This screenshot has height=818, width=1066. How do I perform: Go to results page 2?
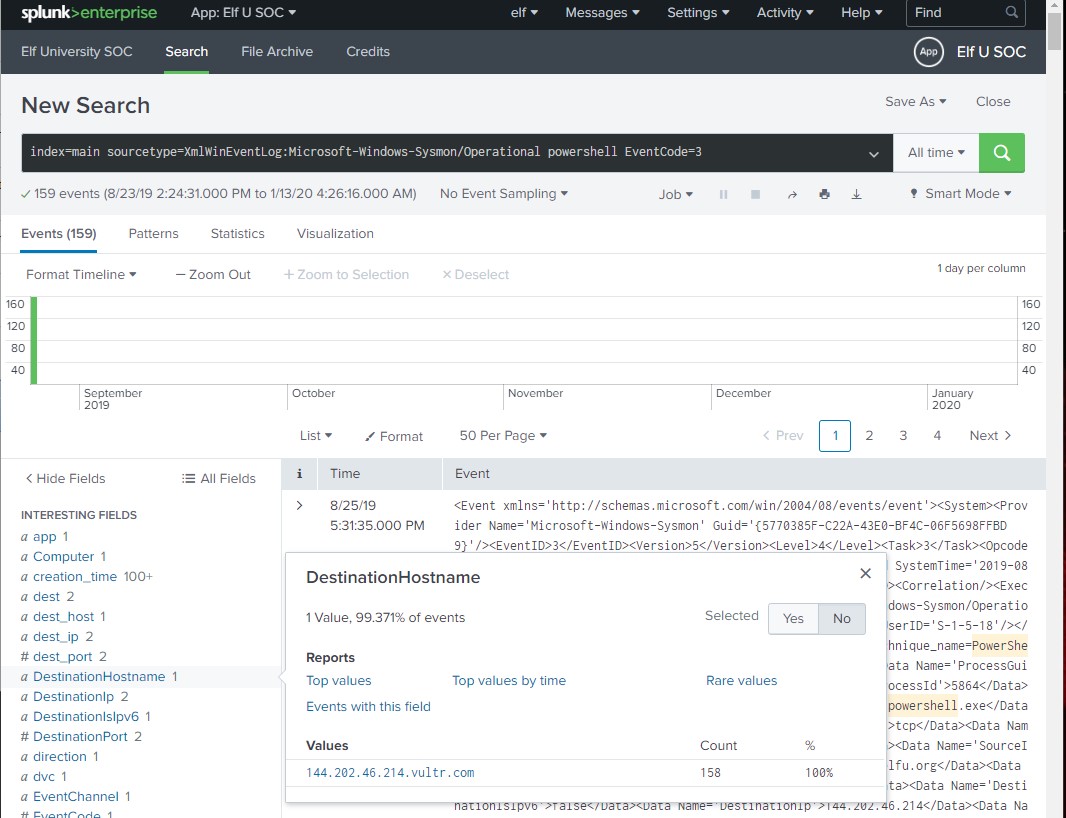[869, 435]
